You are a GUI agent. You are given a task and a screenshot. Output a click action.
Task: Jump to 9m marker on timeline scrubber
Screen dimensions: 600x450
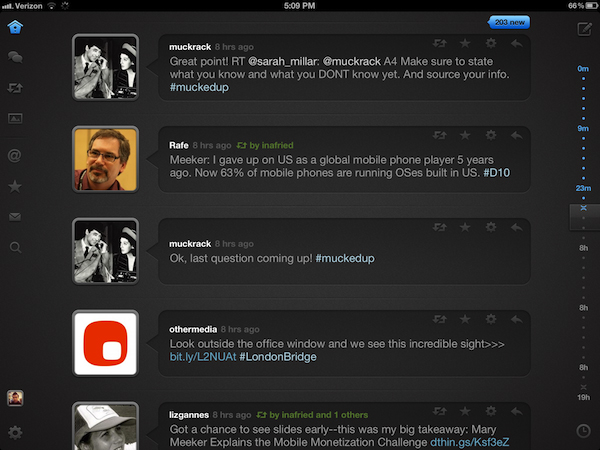coord(583,128)
